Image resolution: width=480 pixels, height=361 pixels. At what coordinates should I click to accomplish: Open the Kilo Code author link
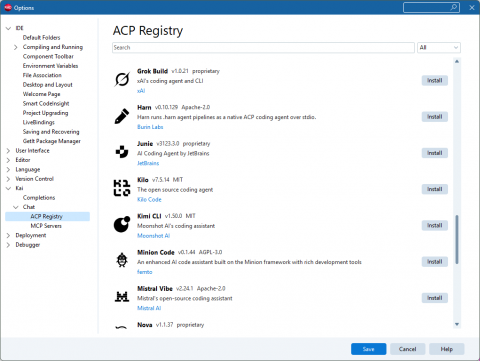(x=149, y=199)
